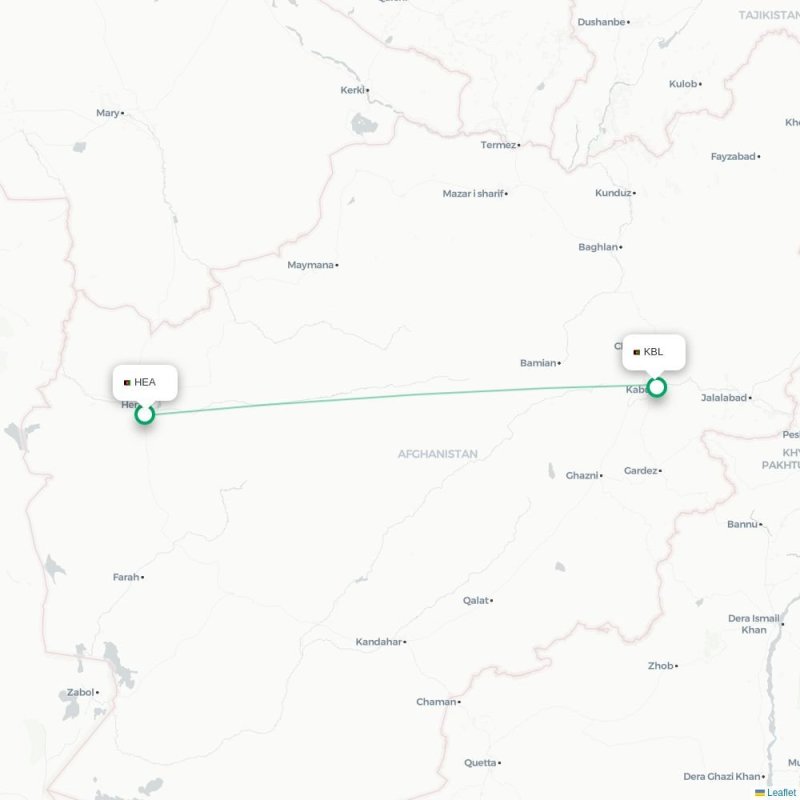This screenshot has width=800, height=800.
Task: Click the Ghazni city label
Action: (582, 476)
